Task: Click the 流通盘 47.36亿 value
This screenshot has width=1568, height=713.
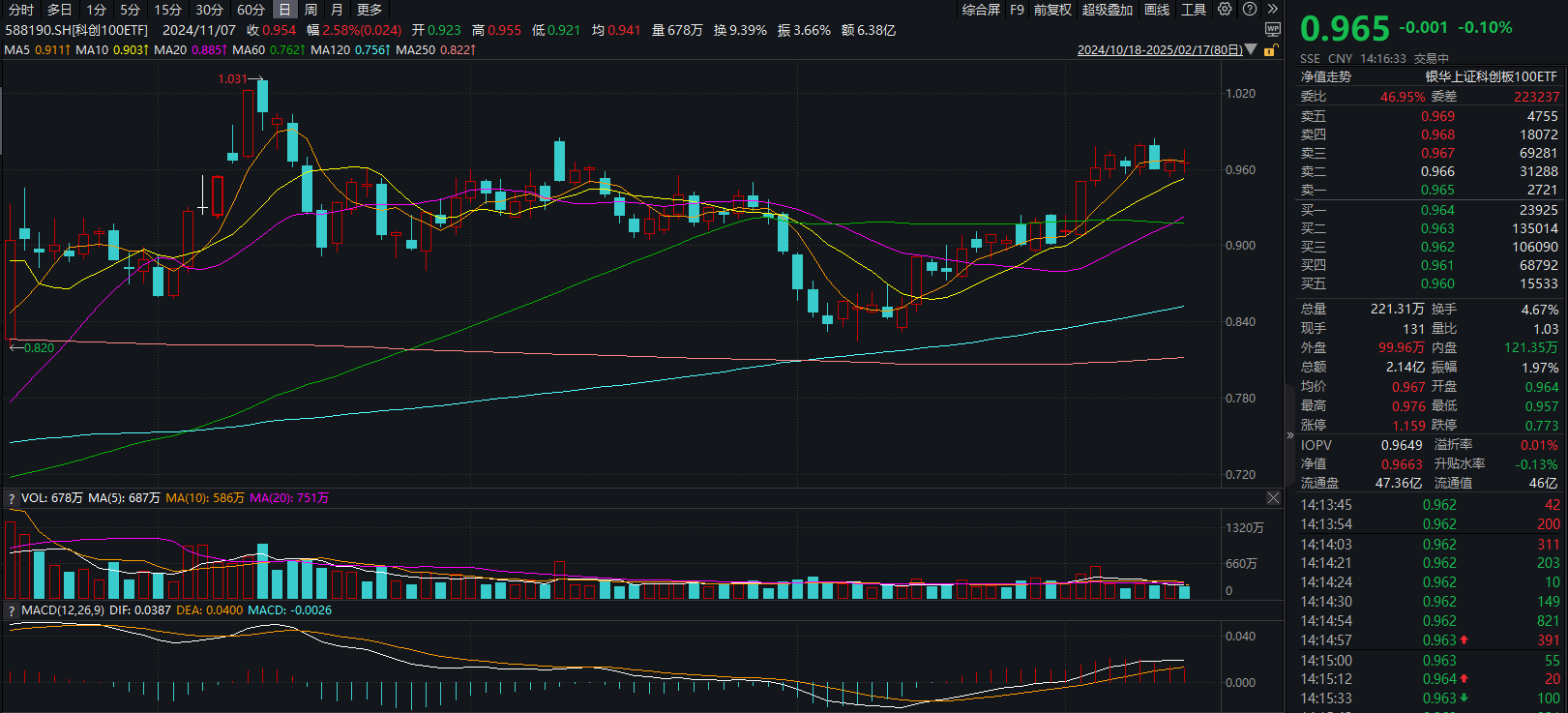Action: tap(1399, 483)
